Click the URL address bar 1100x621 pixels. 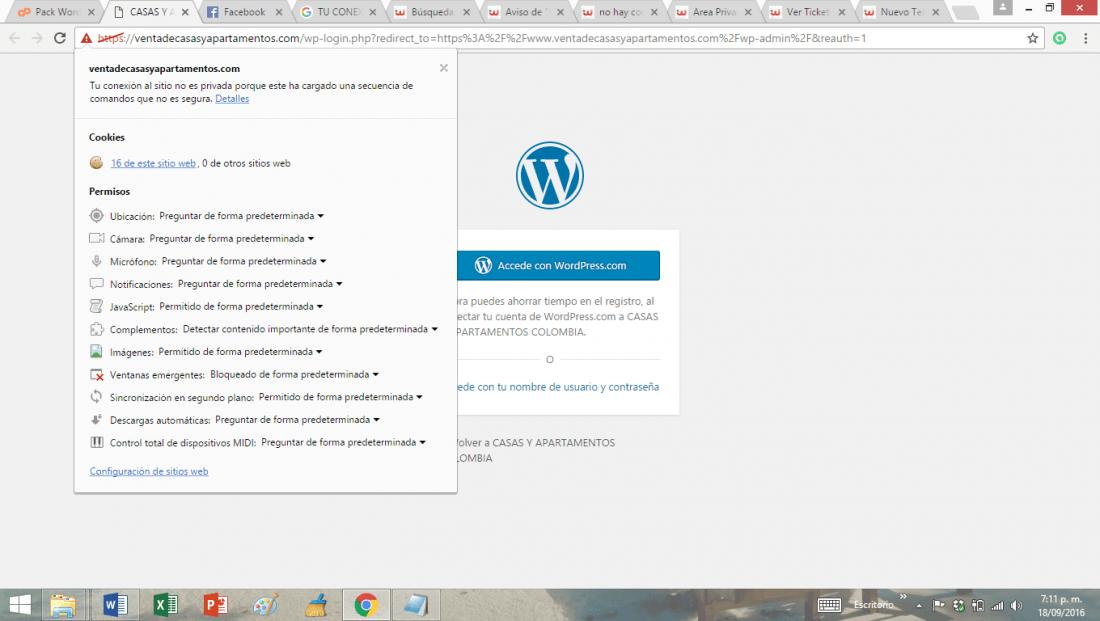(558, 38)
